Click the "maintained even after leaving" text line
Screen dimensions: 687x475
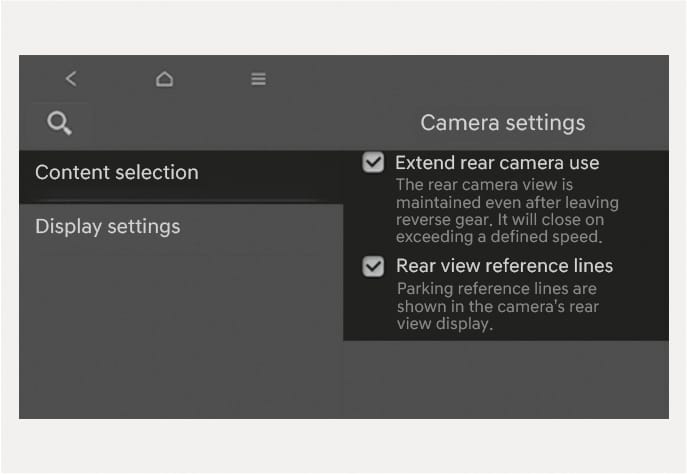click(x=507, y=202)
